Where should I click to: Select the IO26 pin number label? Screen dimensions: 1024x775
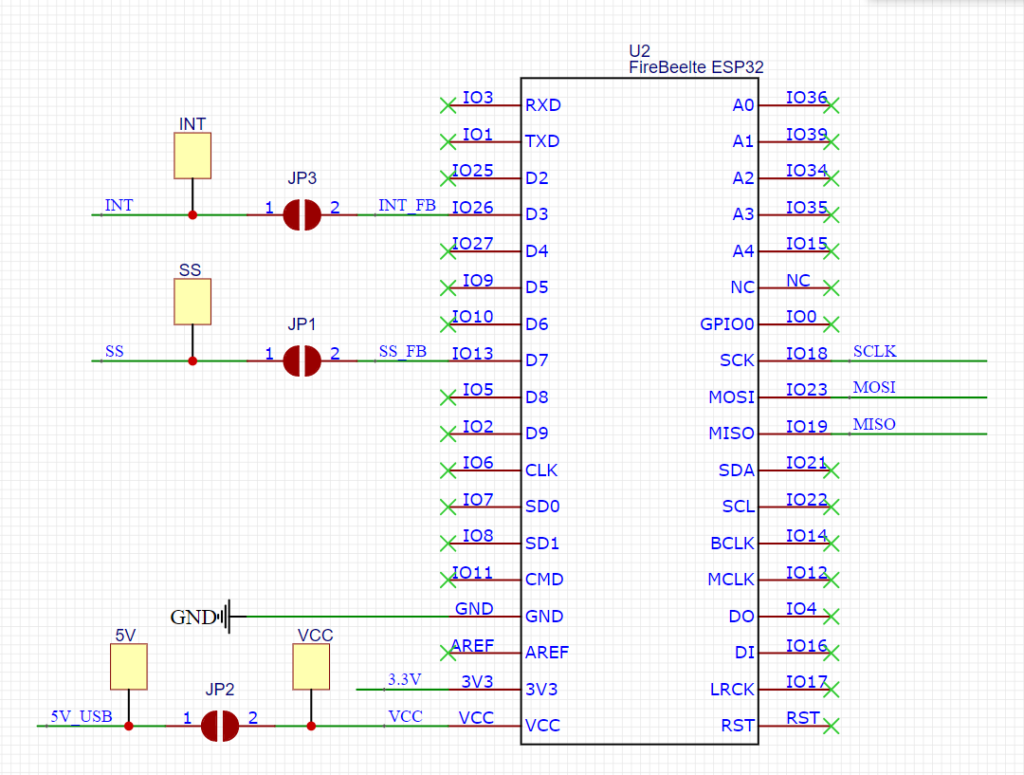coord(473,208)
